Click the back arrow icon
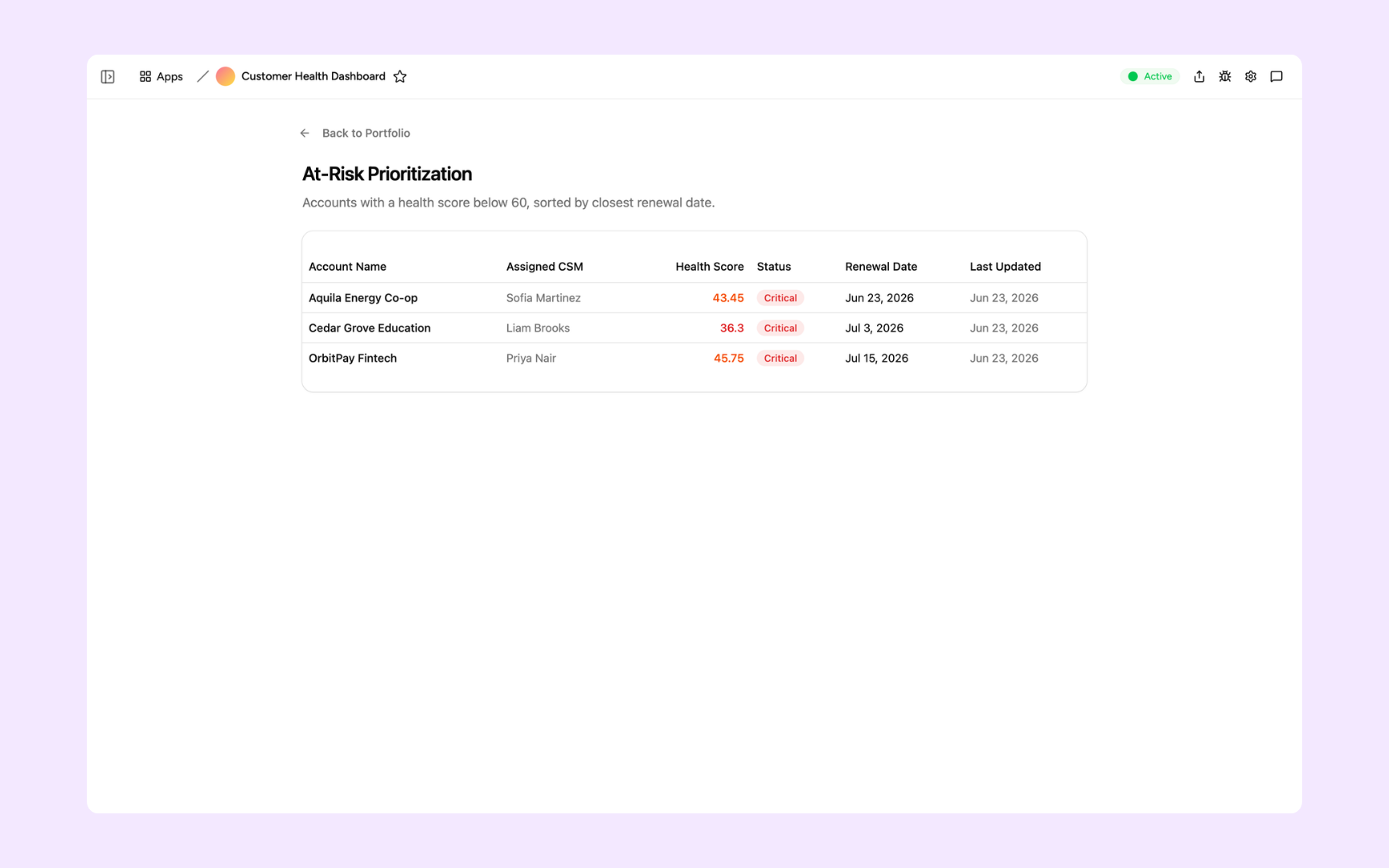The height and width of the screenshot is (868, 1389). pyautogui.click(x=305, y=133)
